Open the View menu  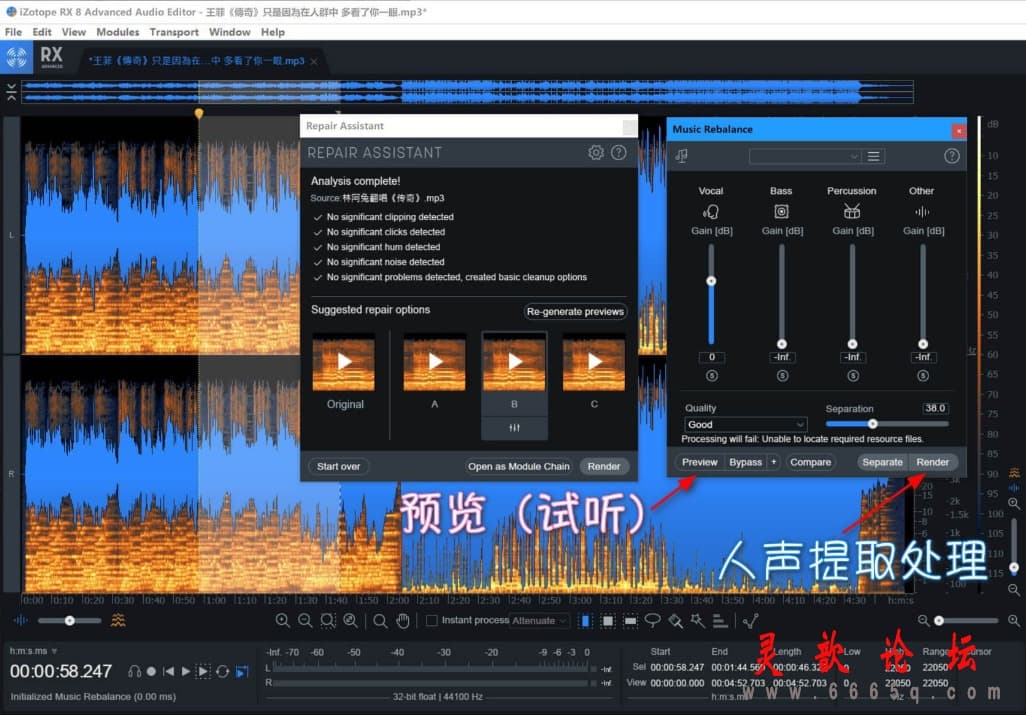point(73,32)
